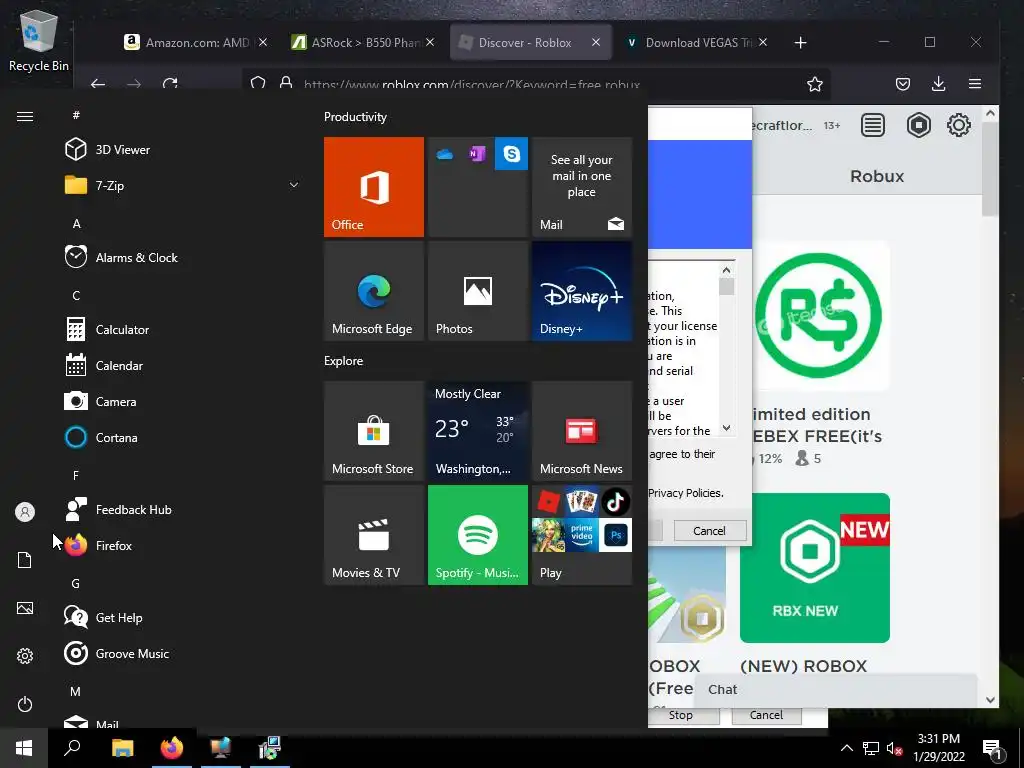
Task: Open a new browser tab
Action: [800, 42]
